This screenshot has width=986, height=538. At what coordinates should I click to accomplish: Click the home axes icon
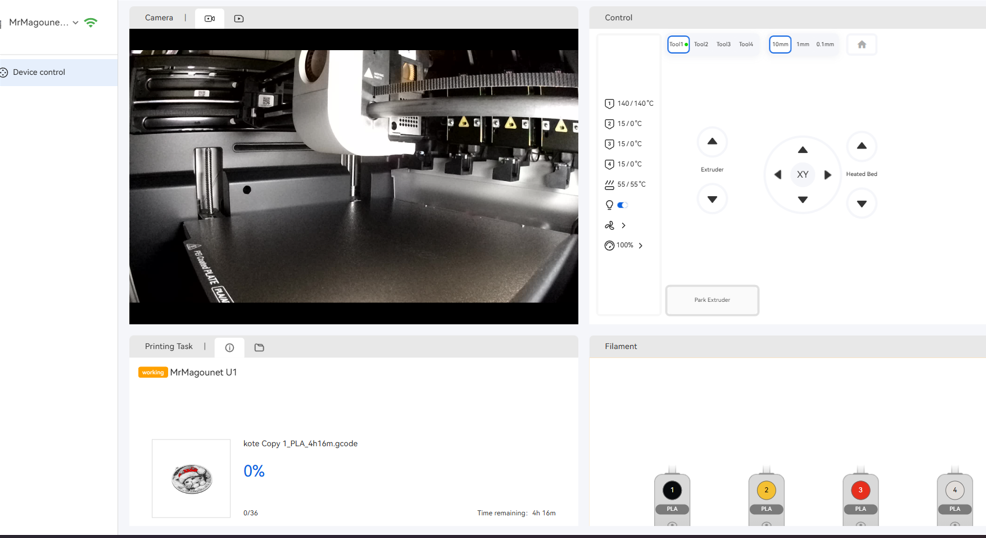coord(861,44)
